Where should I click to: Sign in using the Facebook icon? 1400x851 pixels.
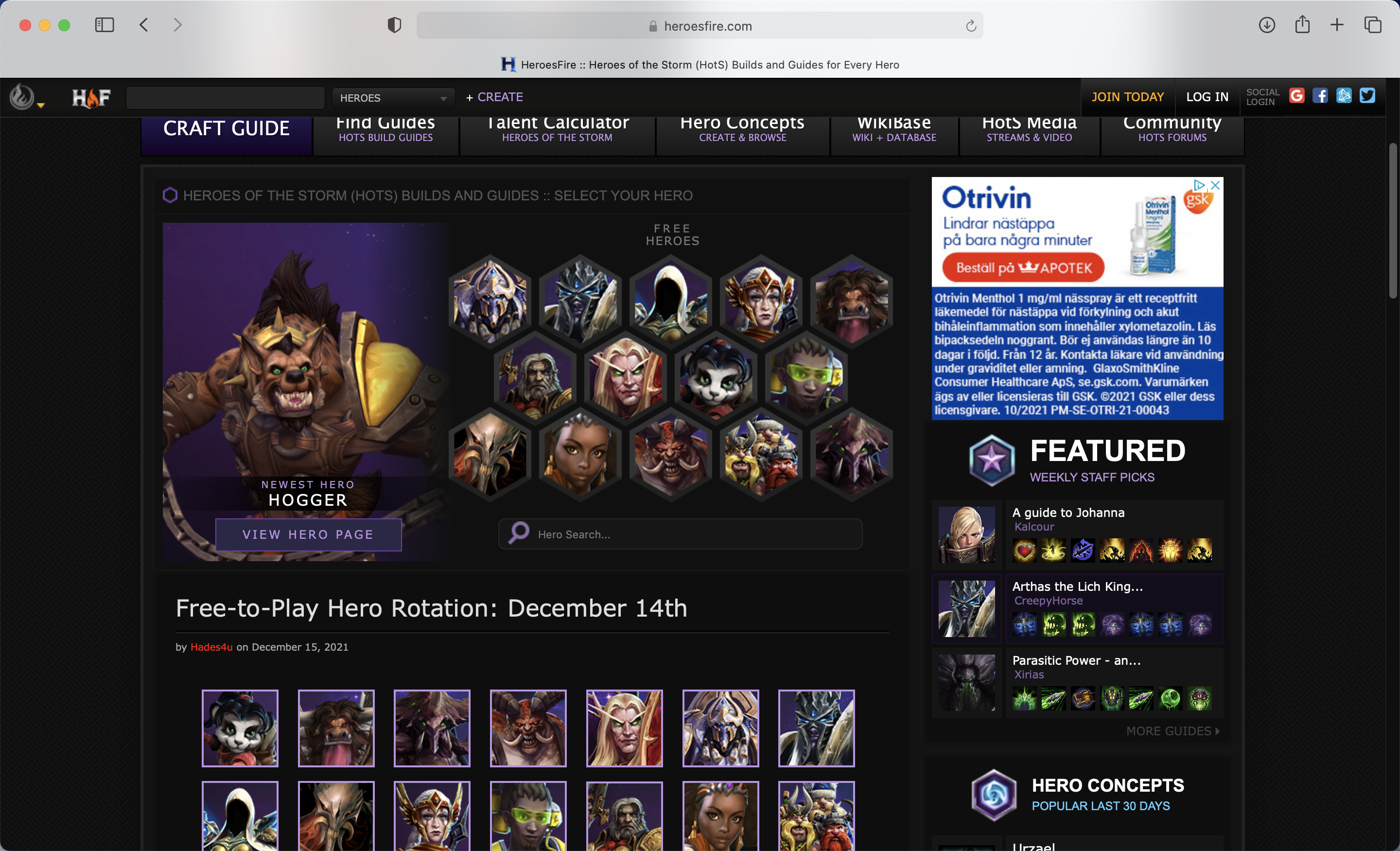tap(1320, 95)
